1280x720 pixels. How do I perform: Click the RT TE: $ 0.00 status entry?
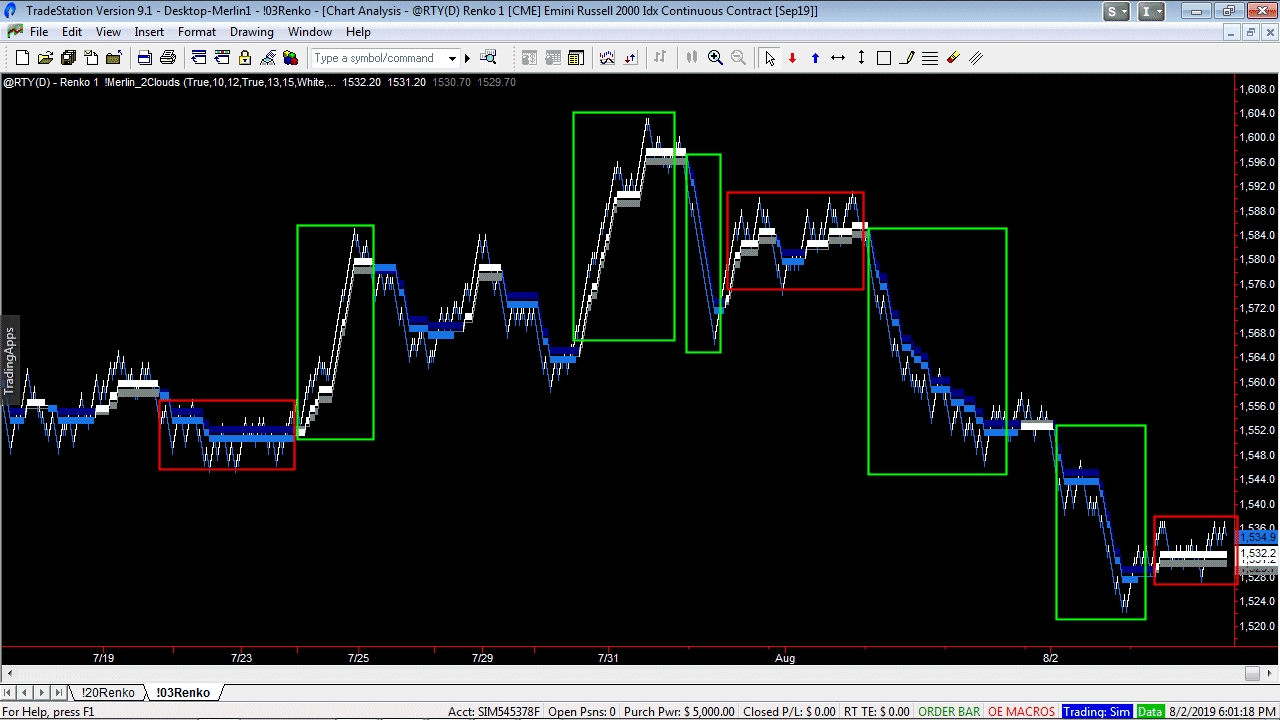875,712
